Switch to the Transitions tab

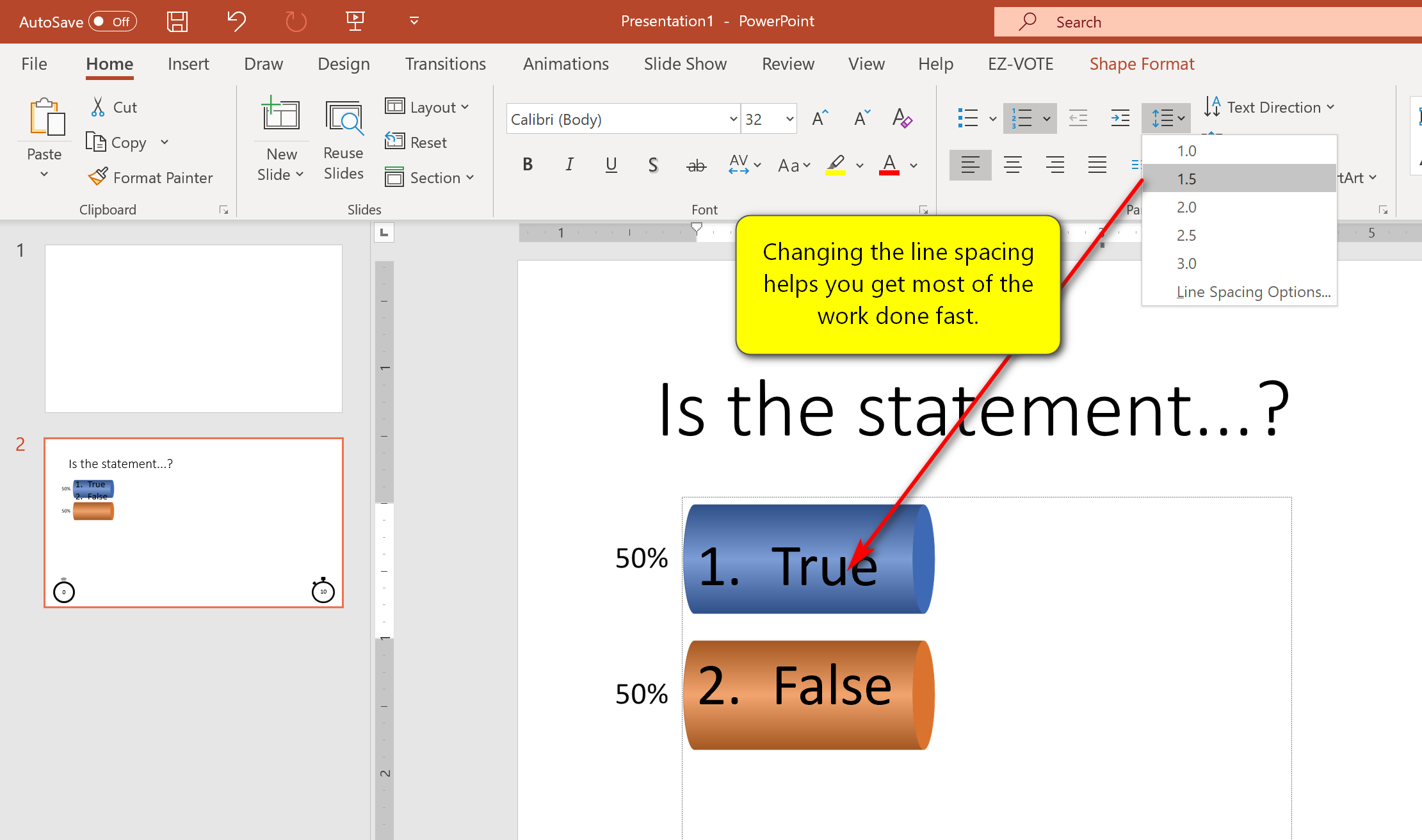point(445,64)
